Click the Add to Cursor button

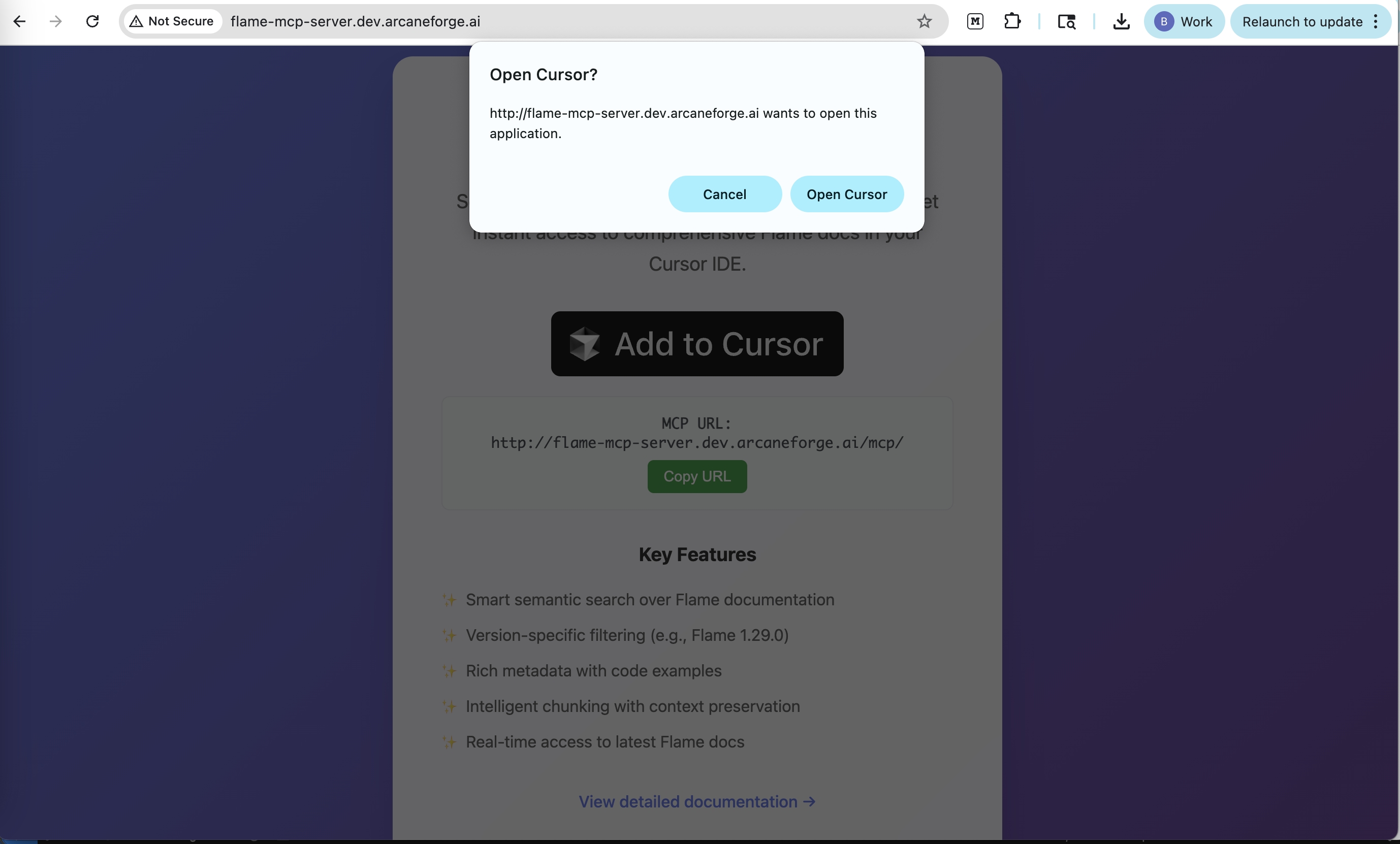(696, 344)
